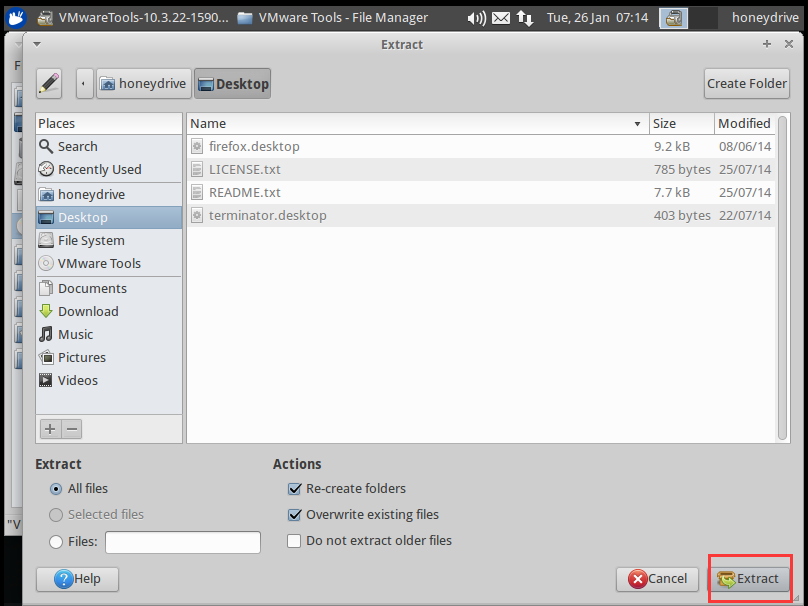Click the LICENSE.txt file icon

(x=196, y=169)
